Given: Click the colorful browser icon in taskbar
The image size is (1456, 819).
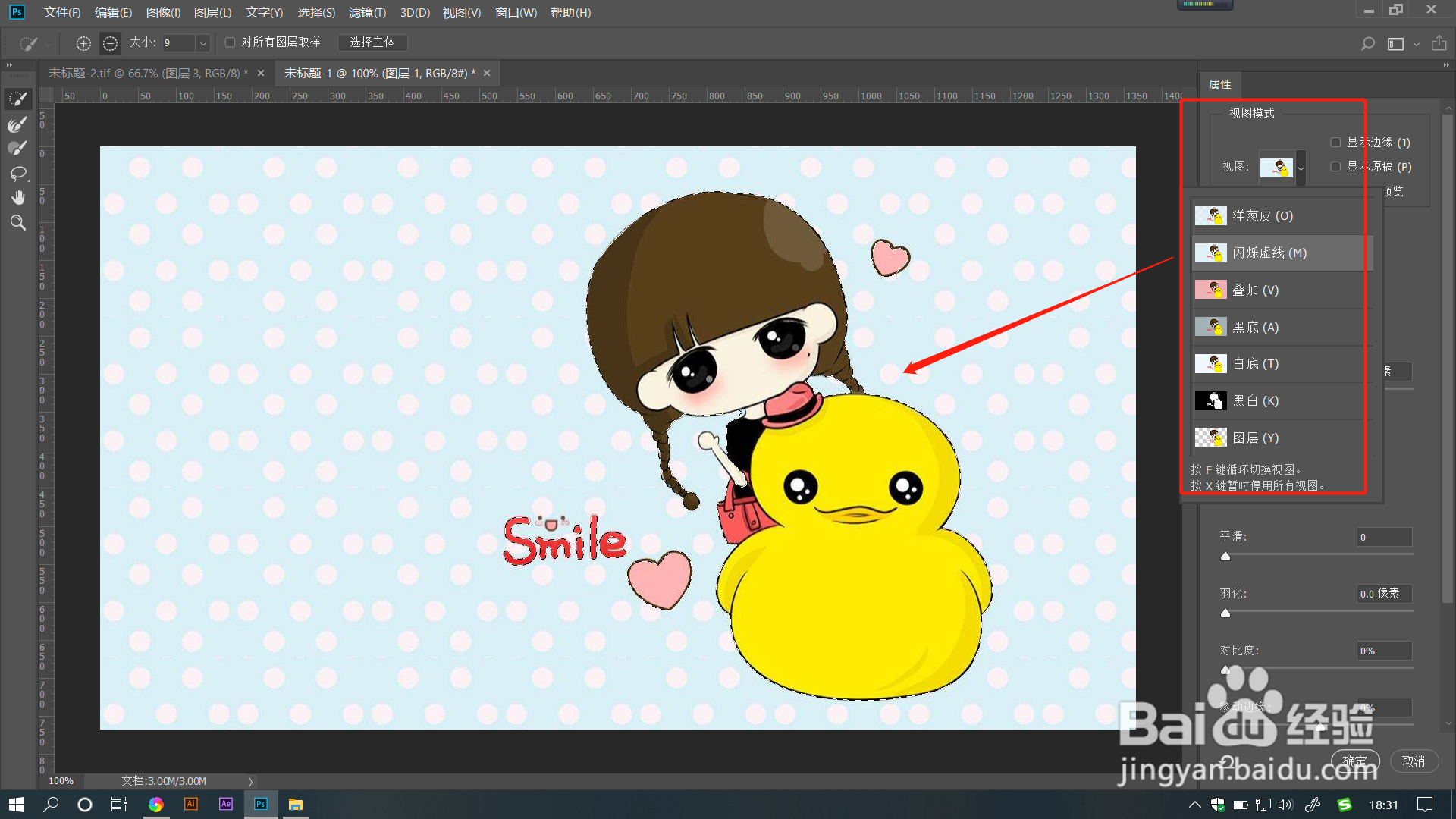Looking at the screenshot, I should [x=156, y=805].
